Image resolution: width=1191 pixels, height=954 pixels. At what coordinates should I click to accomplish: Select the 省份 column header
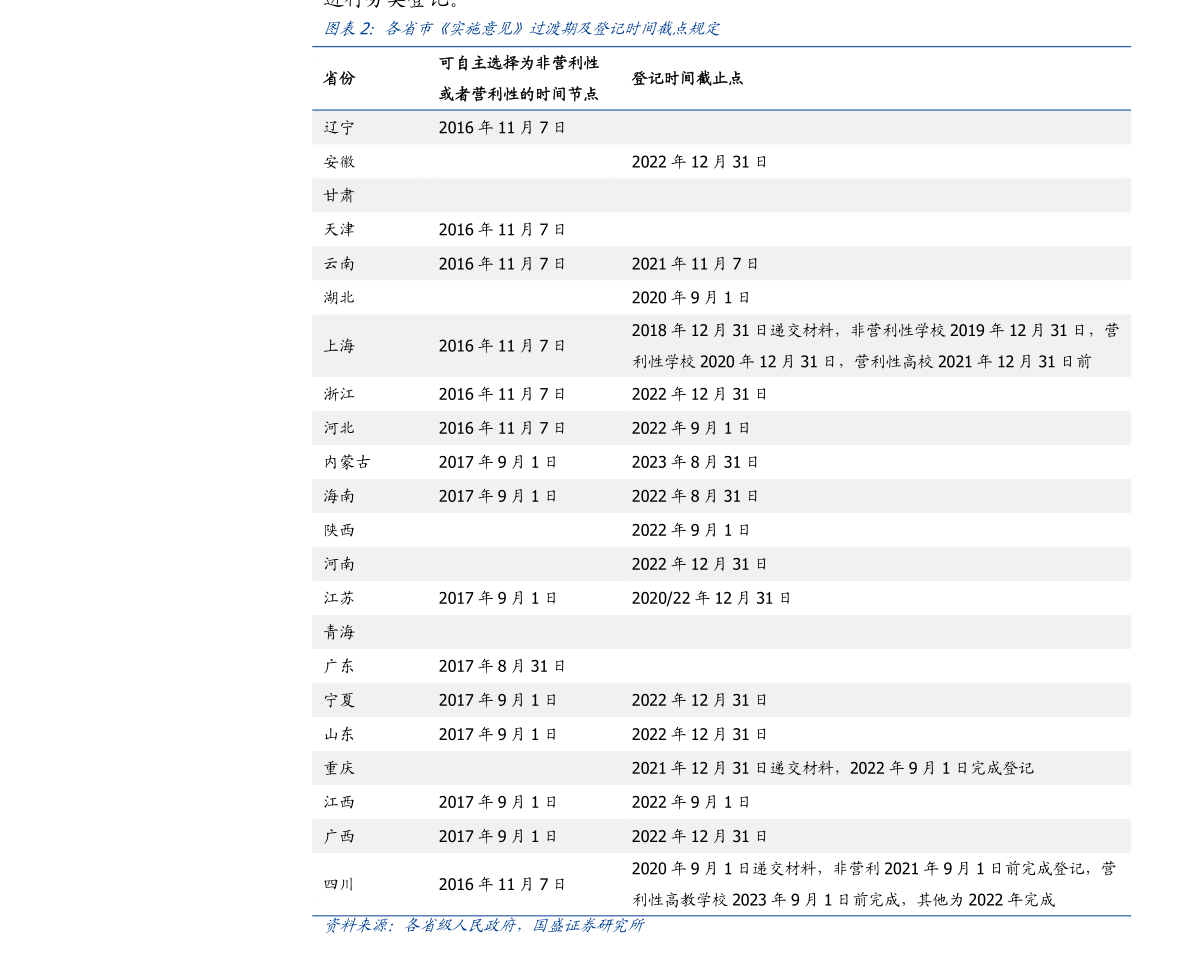339,78
